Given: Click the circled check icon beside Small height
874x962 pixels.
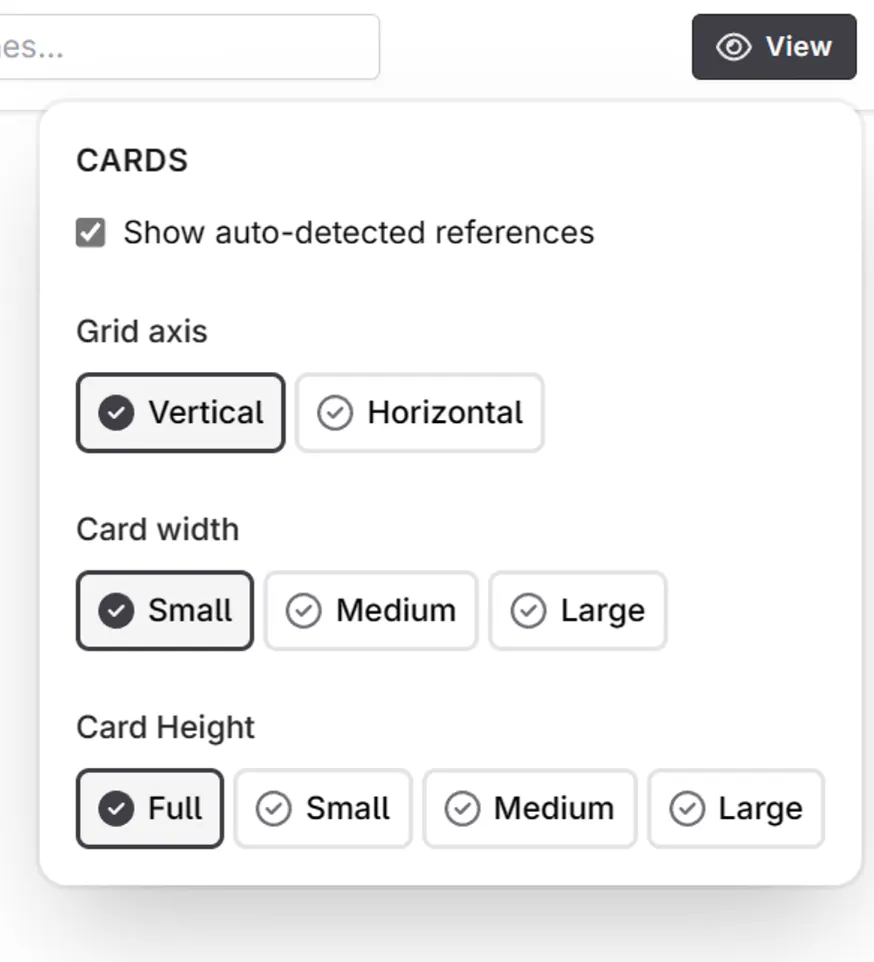Looking at the screenshot, I should (273, 808).
